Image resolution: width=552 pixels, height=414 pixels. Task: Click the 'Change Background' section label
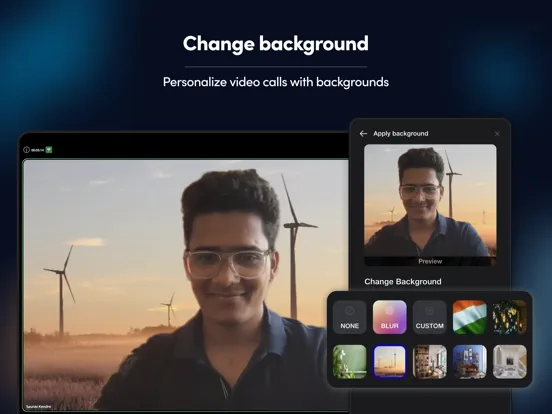point(403,282)
